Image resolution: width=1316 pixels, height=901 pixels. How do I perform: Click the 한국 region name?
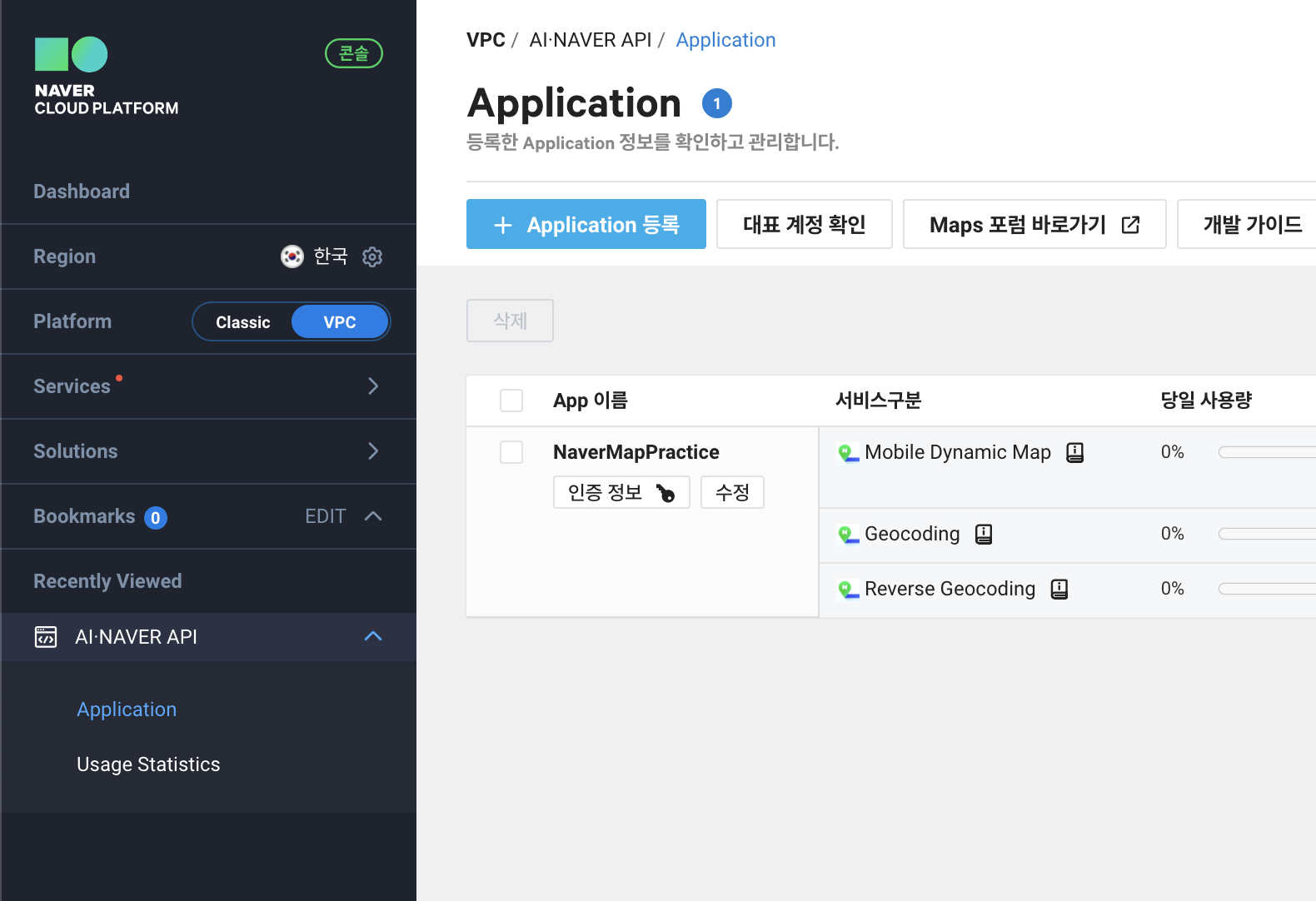pos(331,256)
